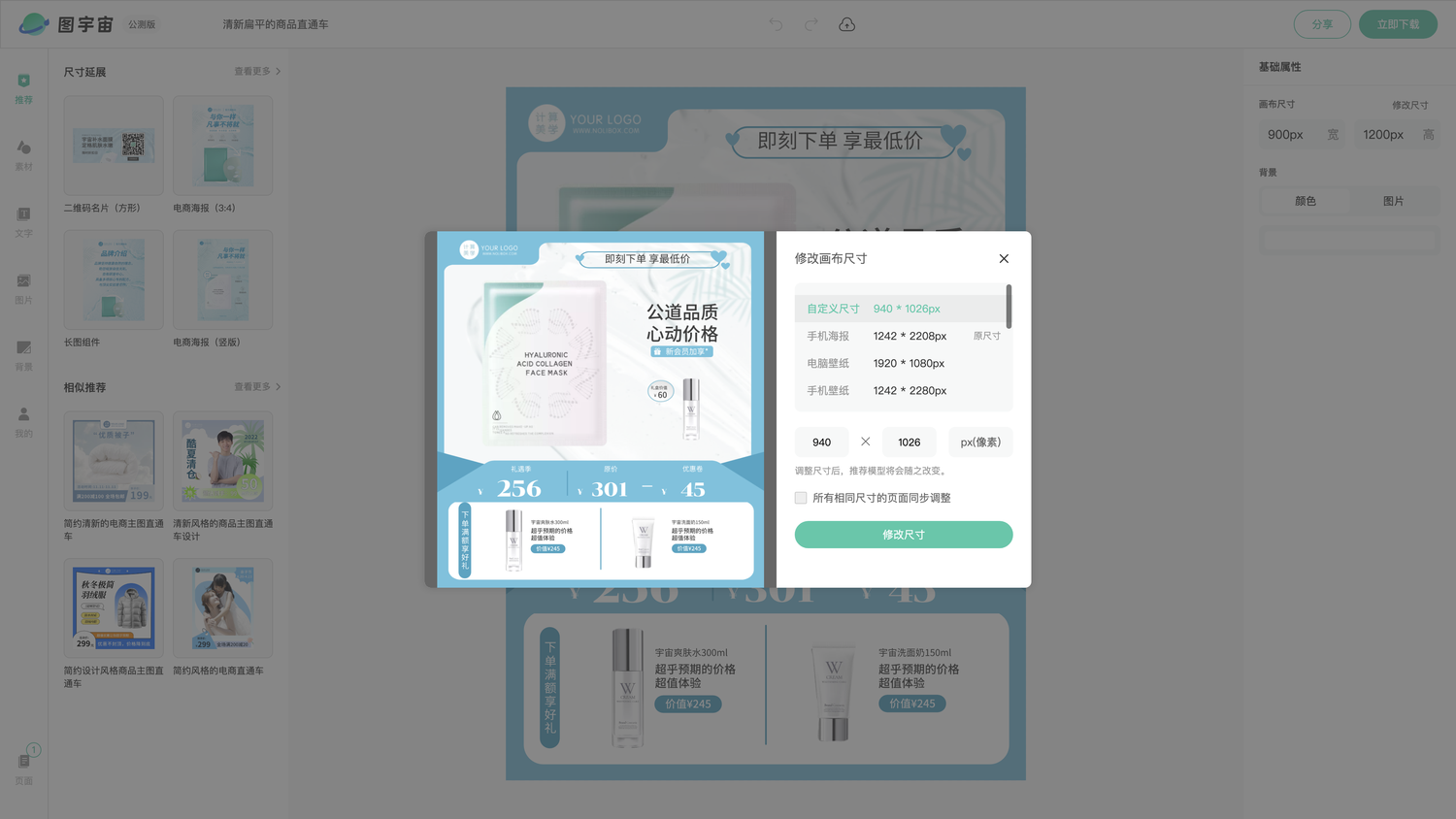Open 简约风格的电商直通车 template
The width and height of the screenshot is (1456, 819).
pos(222,608)
